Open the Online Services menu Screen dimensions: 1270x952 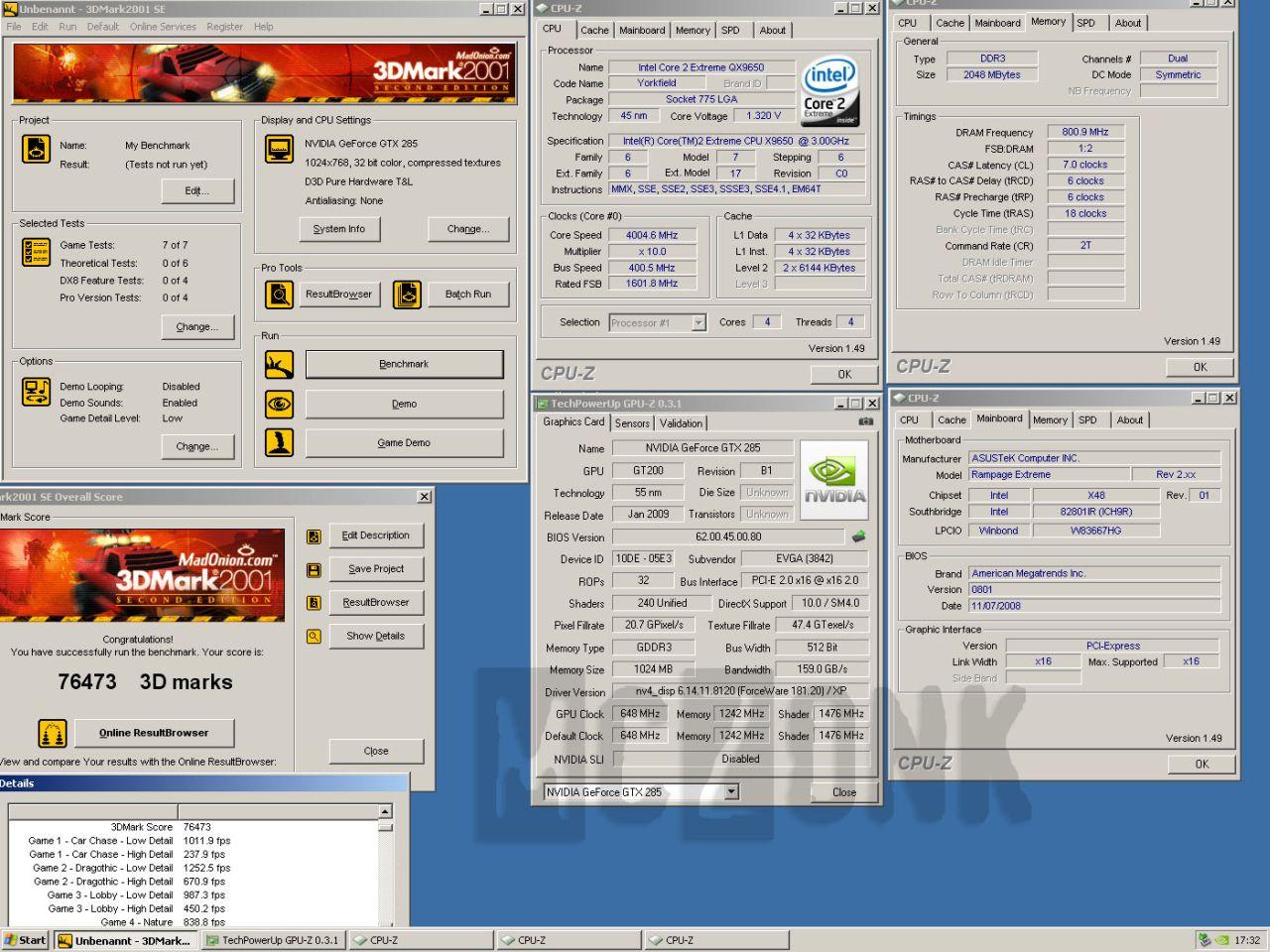pyautogui.click(x=163, y=27)
